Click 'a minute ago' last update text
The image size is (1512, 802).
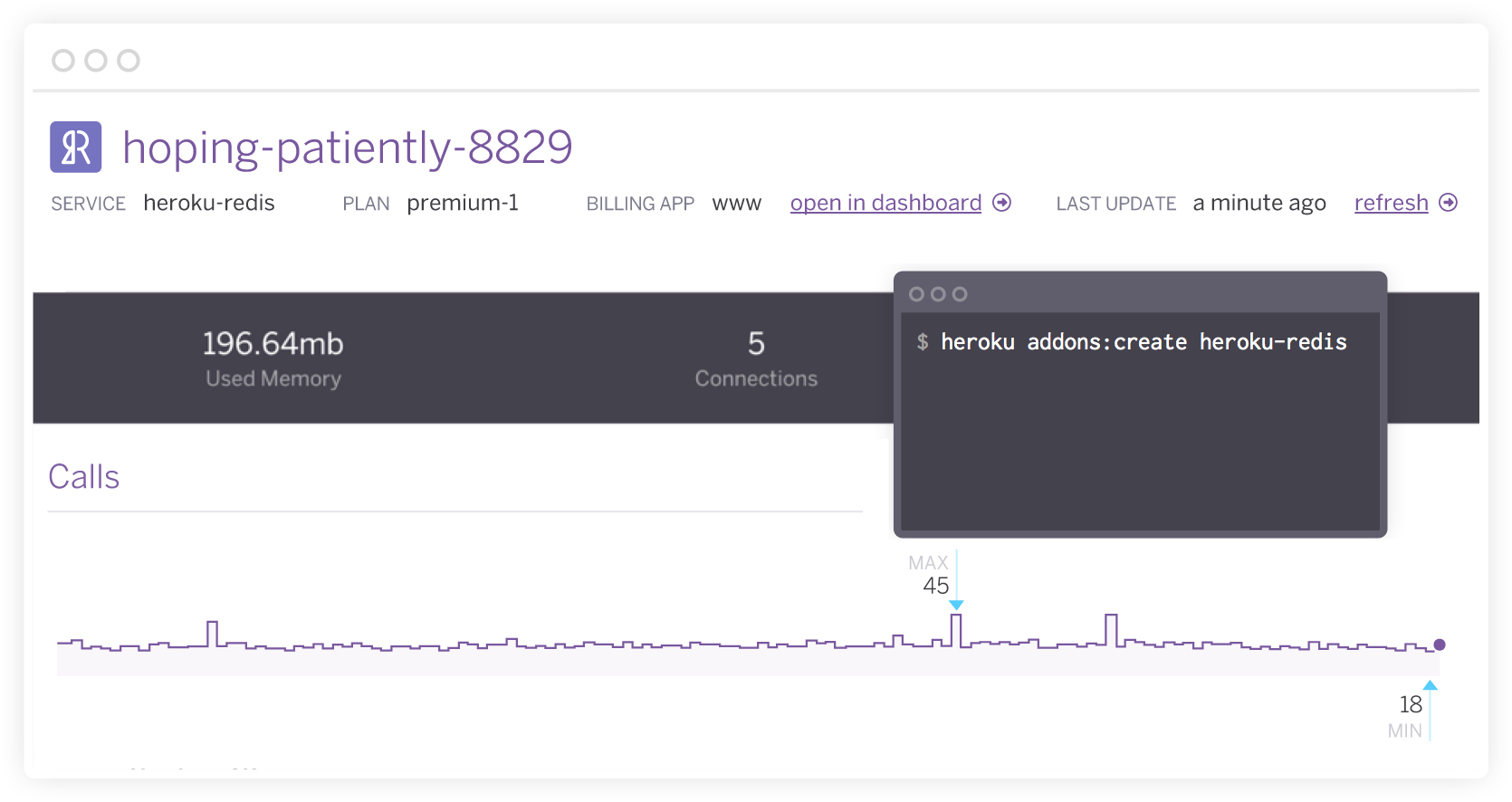[x=1259, y=204]
